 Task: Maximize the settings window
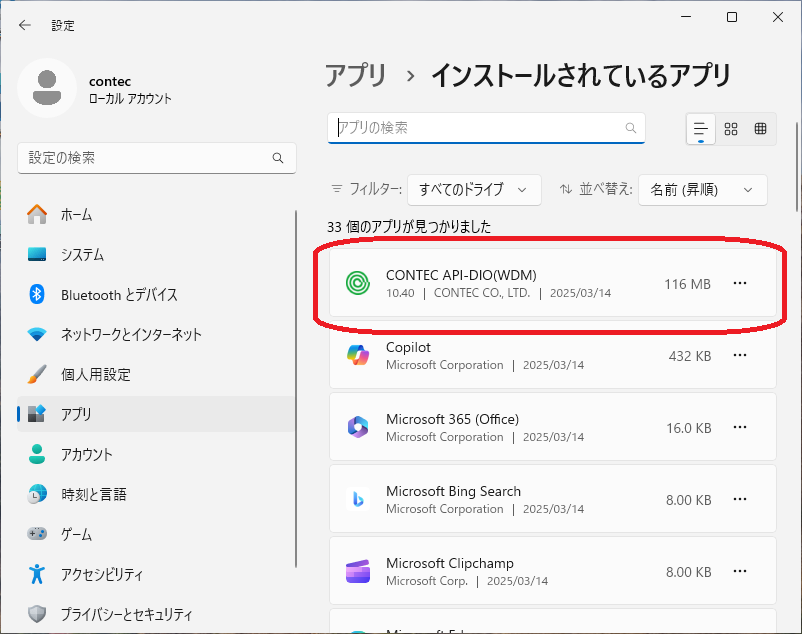(732, 17)
